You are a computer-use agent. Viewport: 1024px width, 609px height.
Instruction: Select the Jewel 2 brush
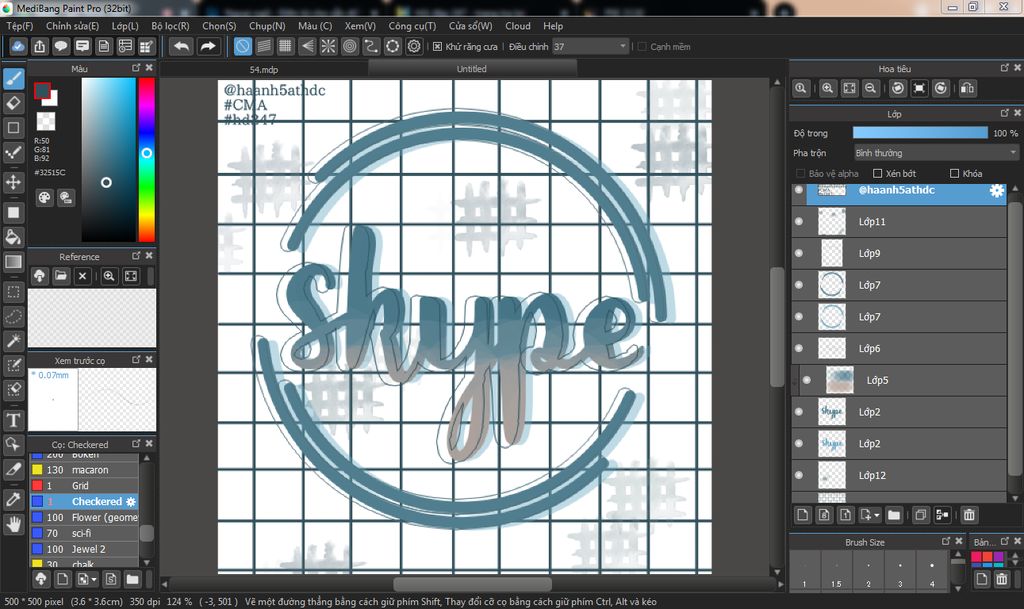(x=84, y=549)
